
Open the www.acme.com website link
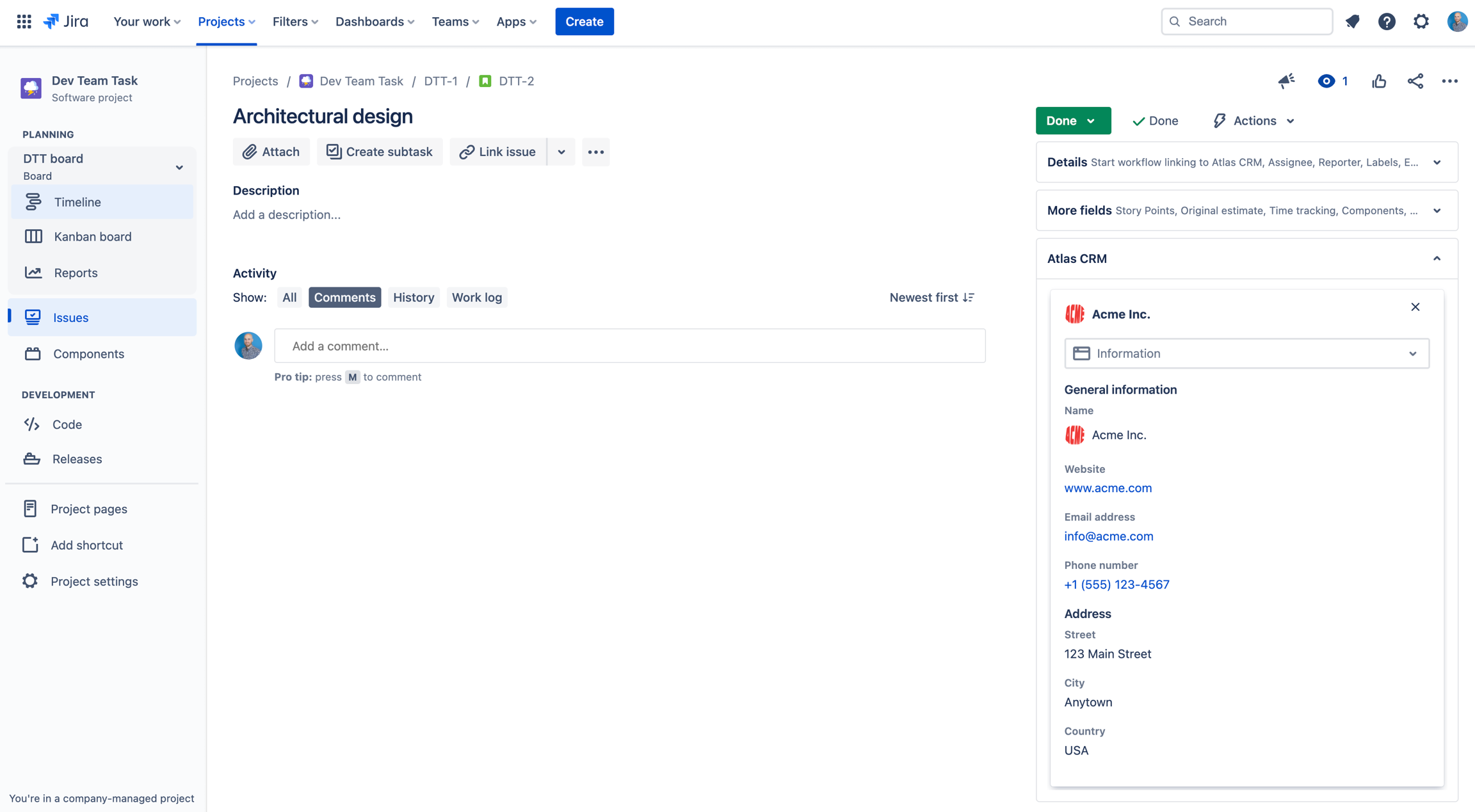coord(1108,488)
